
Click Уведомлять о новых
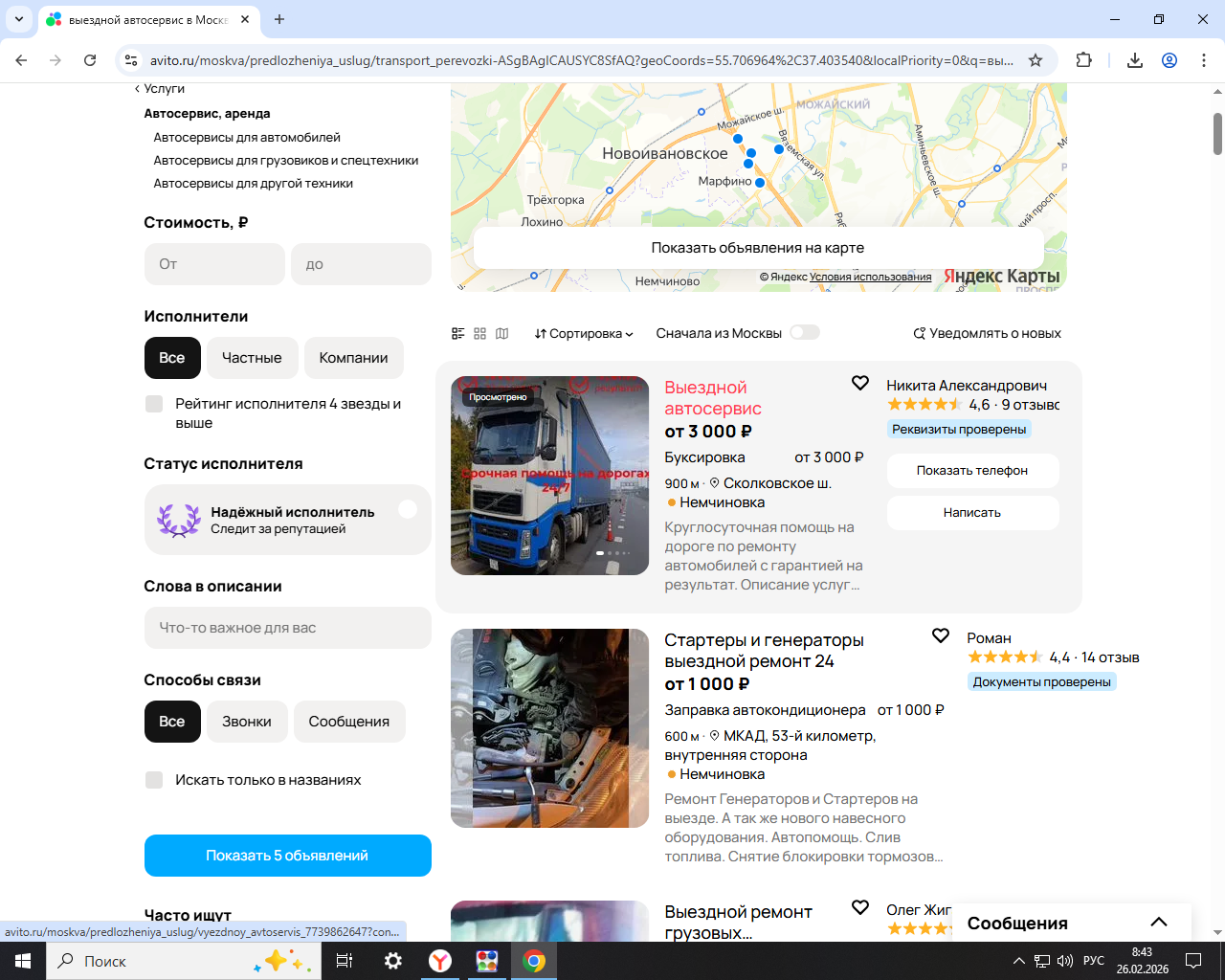[987, 333]
